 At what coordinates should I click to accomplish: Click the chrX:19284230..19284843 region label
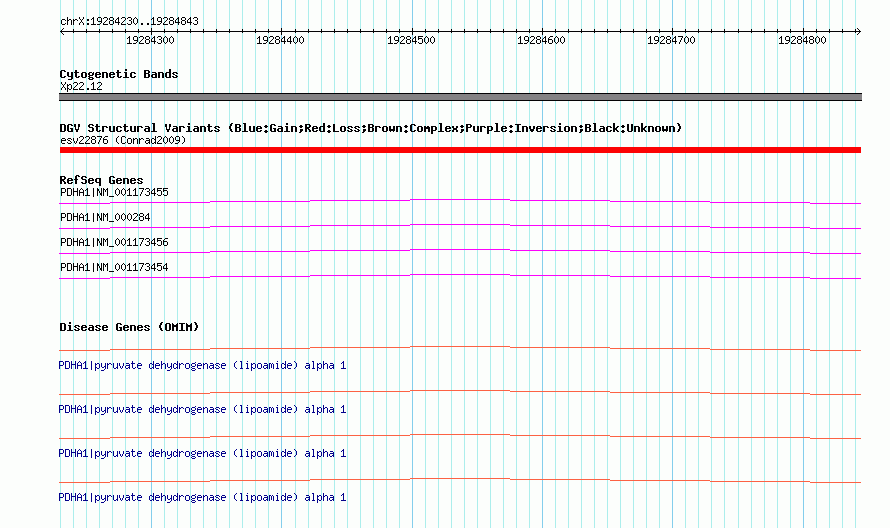129,22
